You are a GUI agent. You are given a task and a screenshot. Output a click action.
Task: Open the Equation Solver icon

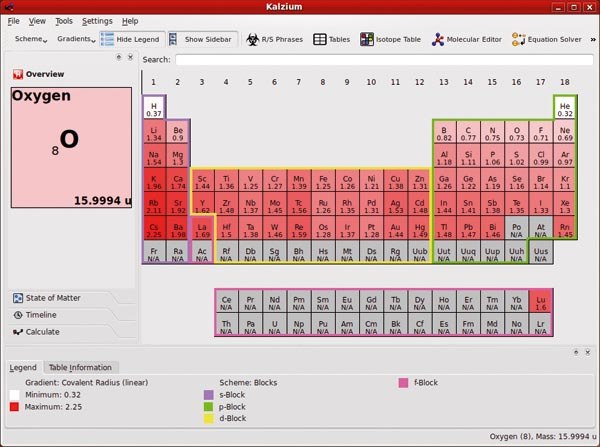pyautogui.click(x=518, y=39)
